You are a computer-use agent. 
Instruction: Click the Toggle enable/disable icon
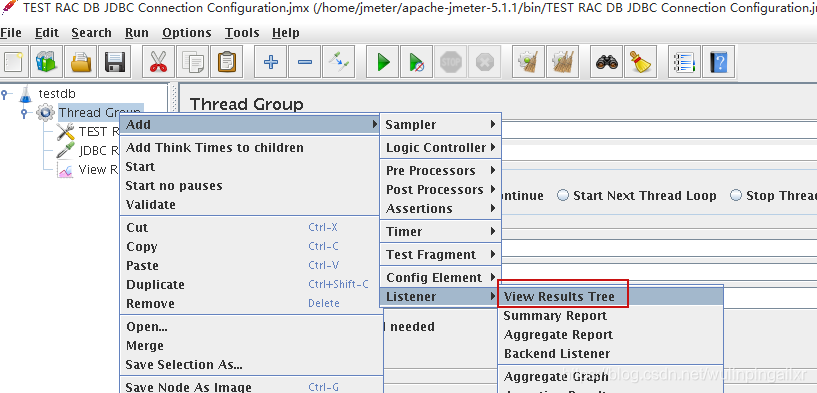tap(339, 62)
